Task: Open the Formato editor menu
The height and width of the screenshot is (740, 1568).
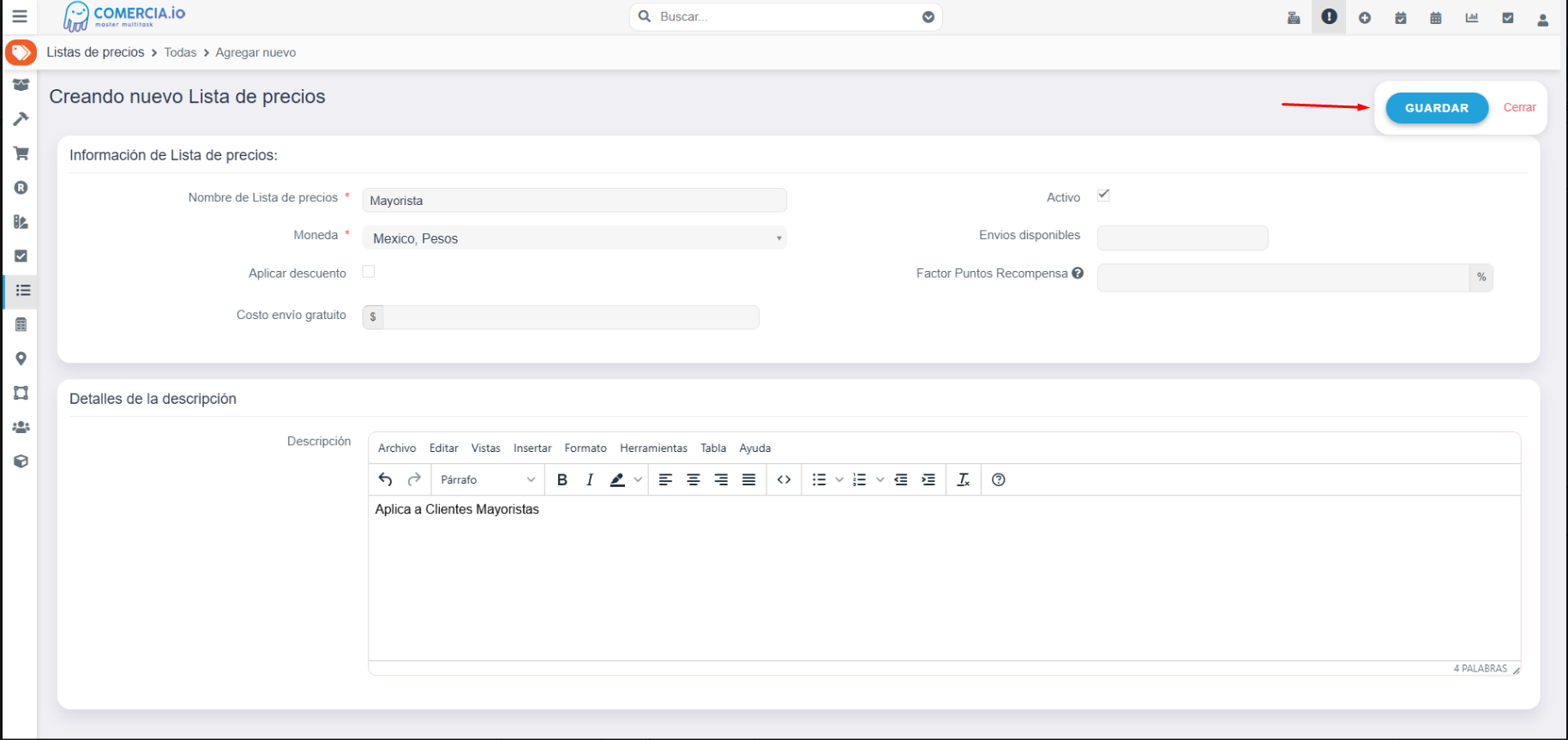Action: [x=586, y=448]
